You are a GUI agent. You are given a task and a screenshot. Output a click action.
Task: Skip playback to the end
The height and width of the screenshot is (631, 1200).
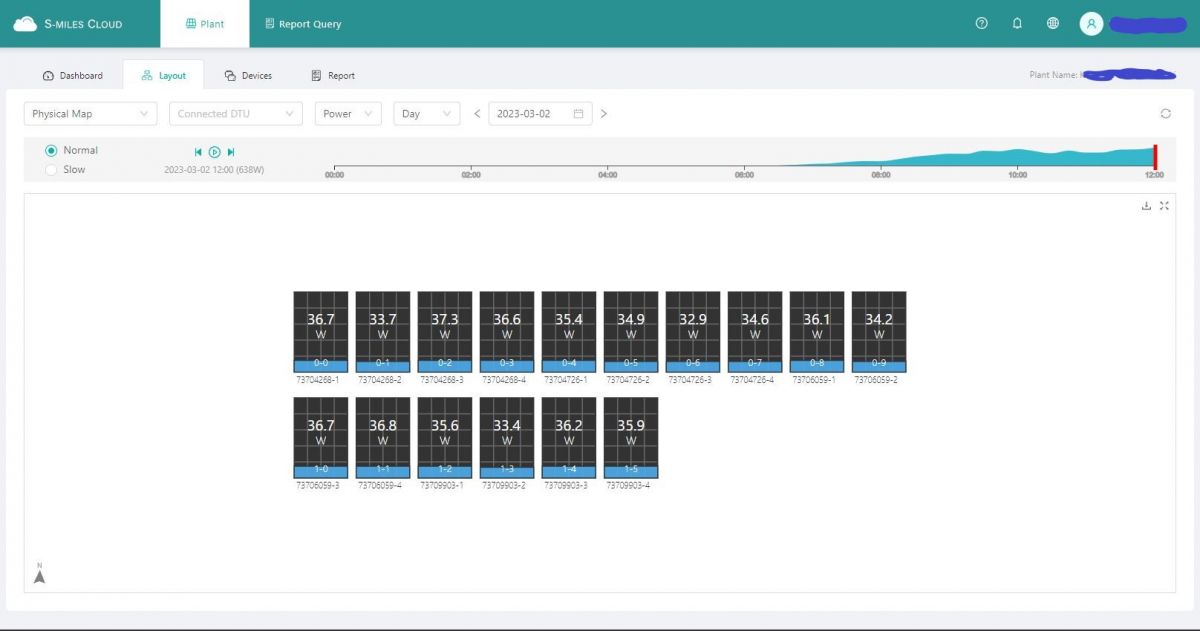point(231,152)
